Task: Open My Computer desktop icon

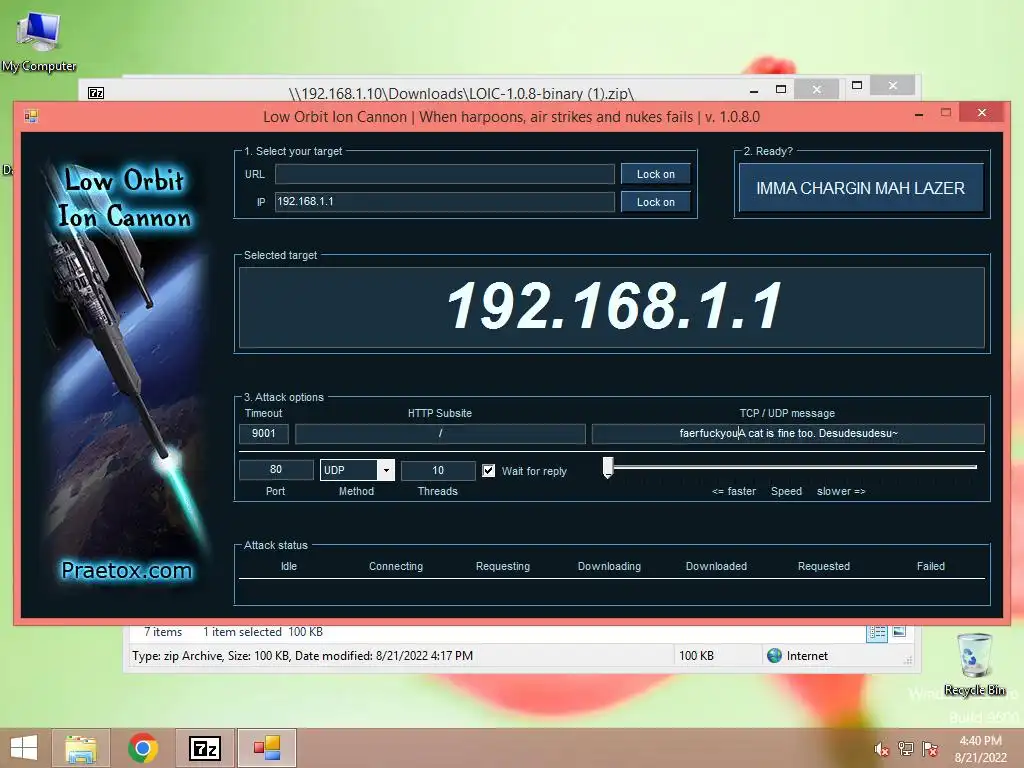Action: click(39, 42)
